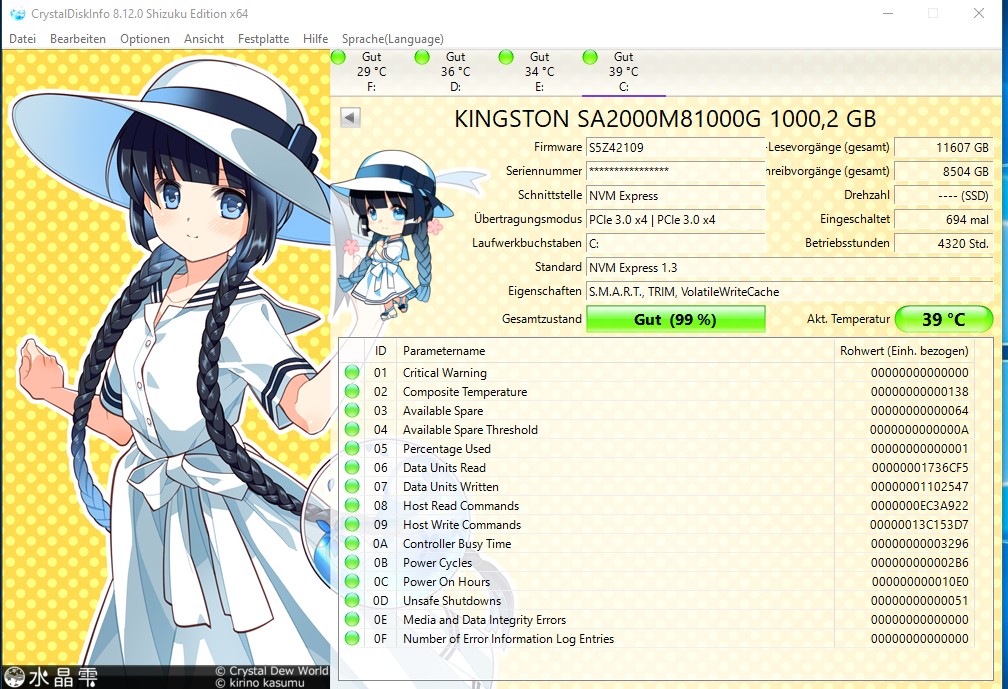This screenshot has height=689, width=1008.
Task: Click the Firmware field S5Z42109
Action: click(x=676, y=147)
